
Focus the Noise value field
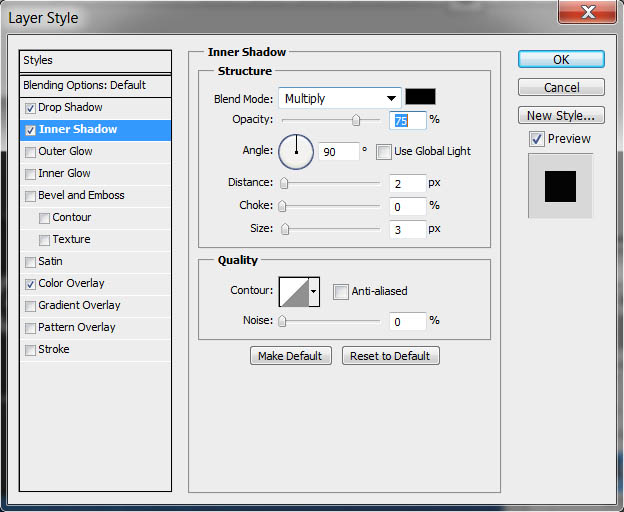click(x=408, y=321)
